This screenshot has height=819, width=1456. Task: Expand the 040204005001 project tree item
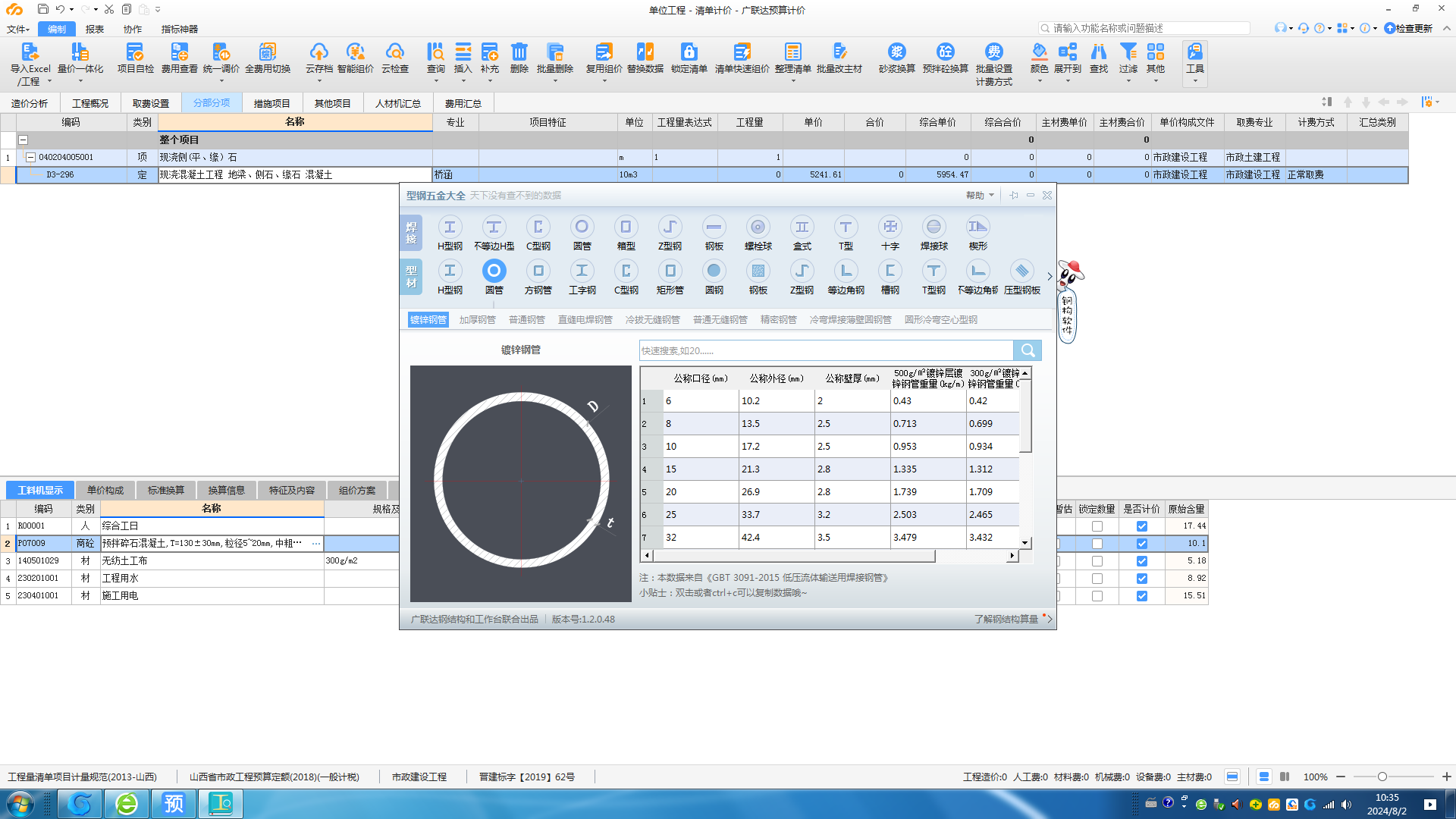pos(30,156)
